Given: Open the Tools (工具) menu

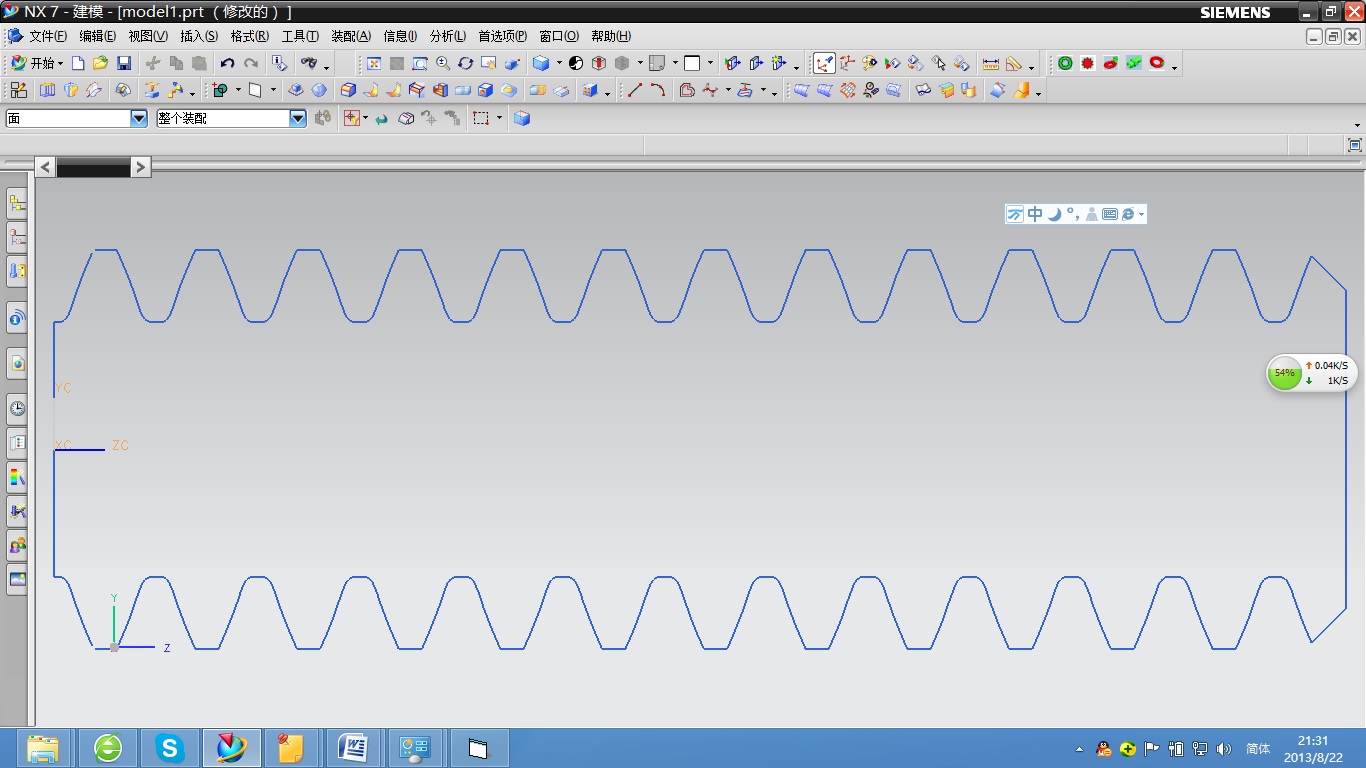Looking at the screenshot, I should point(300,36).
